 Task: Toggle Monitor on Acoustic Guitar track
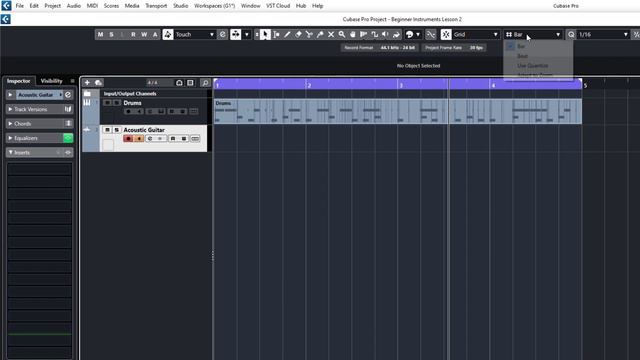coord(139,139)
